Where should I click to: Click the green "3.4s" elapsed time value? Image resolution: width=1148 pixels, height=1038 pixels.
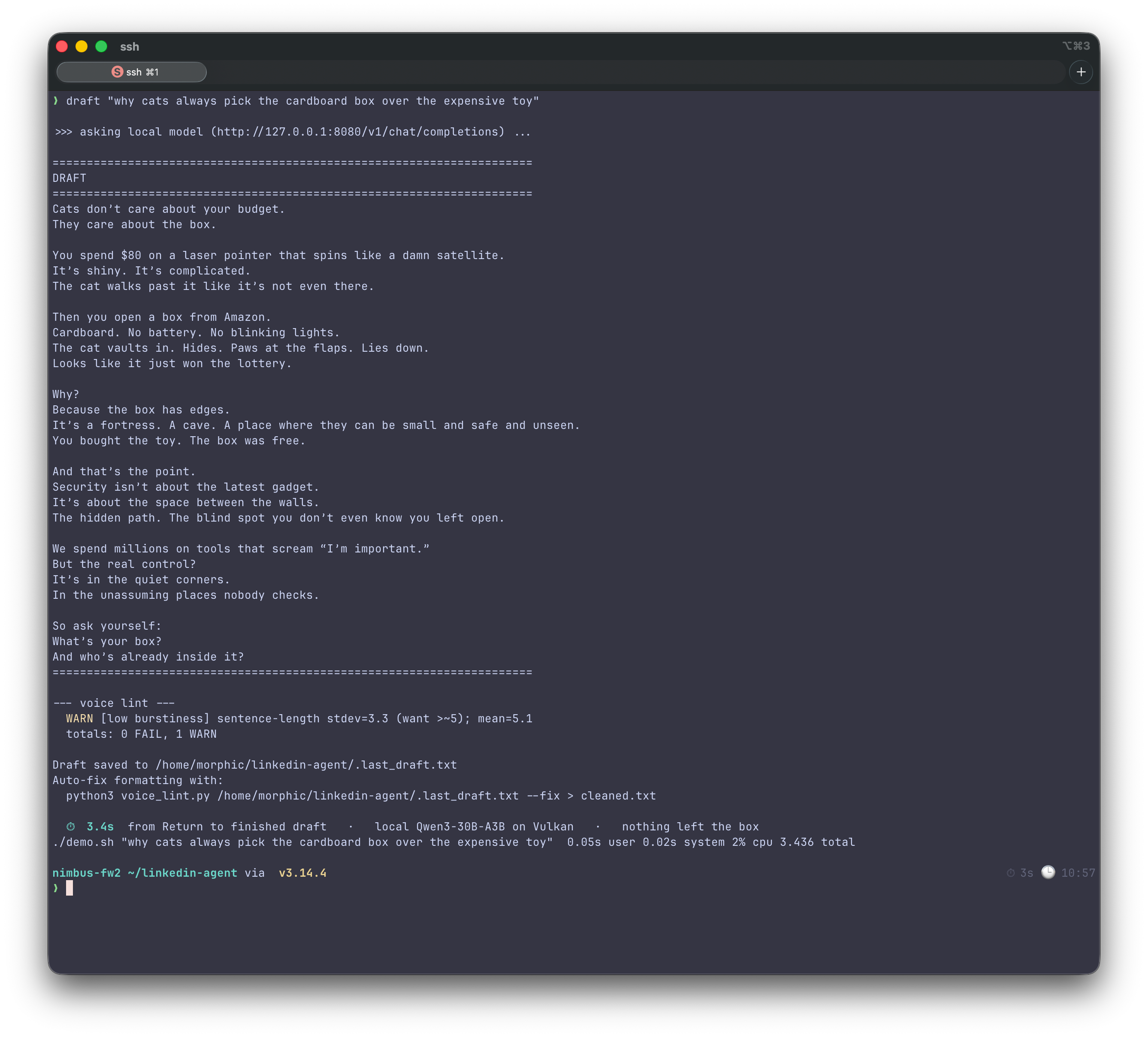point(100,826)
